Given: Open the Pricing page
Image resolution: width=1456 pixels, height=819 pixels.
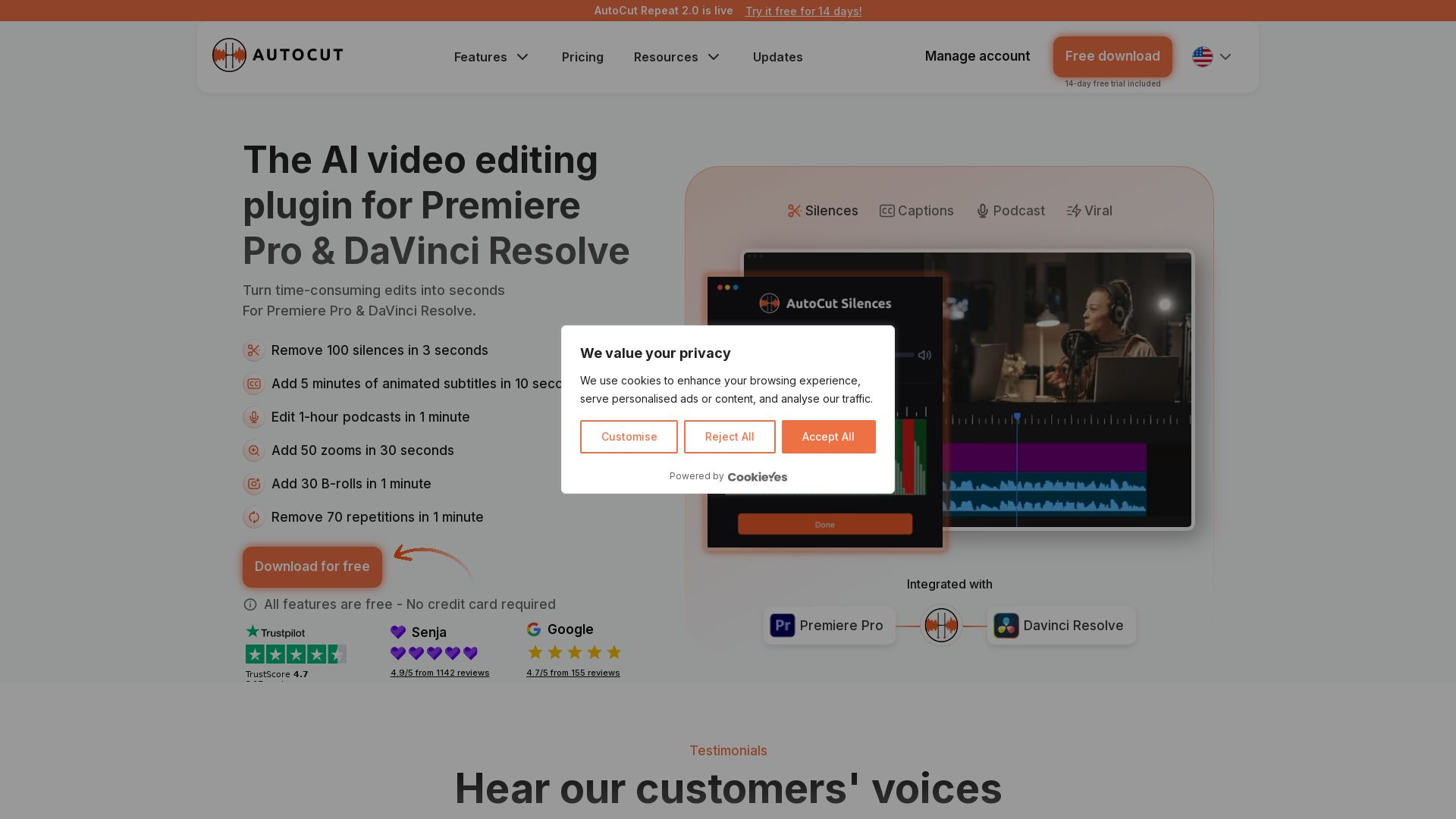Looking at the screenshot, I should (x=582, y=57).
